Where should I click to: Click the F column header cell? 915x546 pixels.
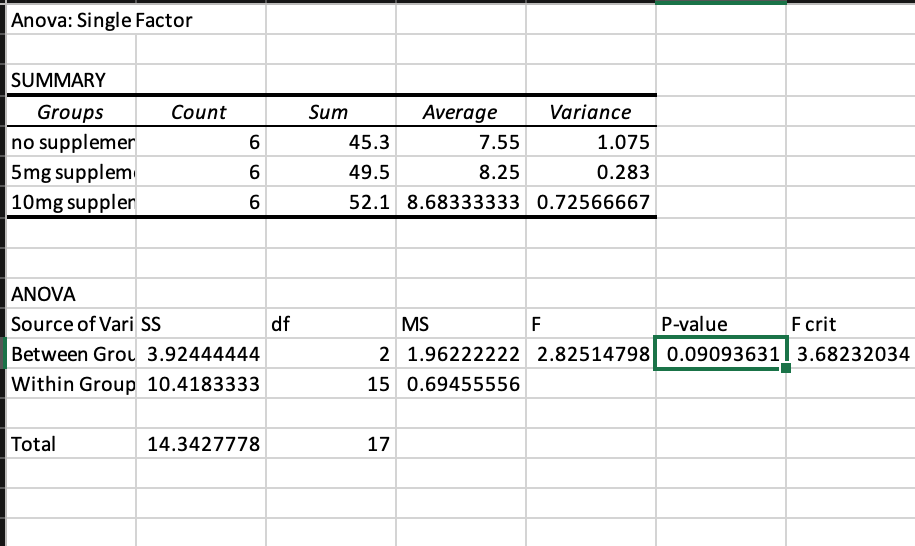tap(591, 324)
